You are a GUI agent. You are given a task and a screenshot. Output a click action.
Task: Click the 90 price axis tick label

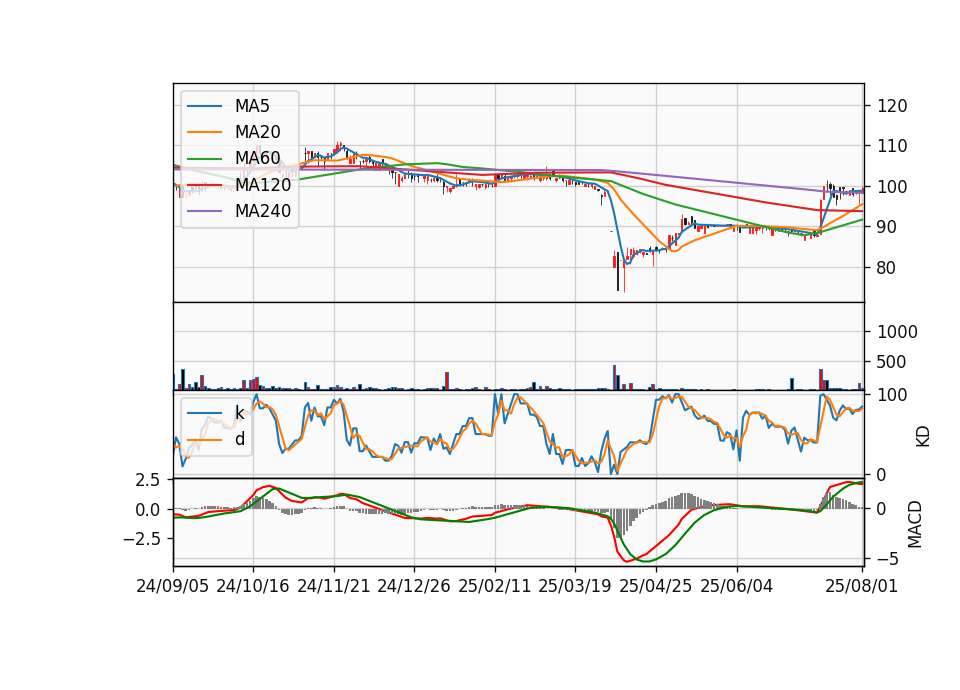click(x=887, y=227)
